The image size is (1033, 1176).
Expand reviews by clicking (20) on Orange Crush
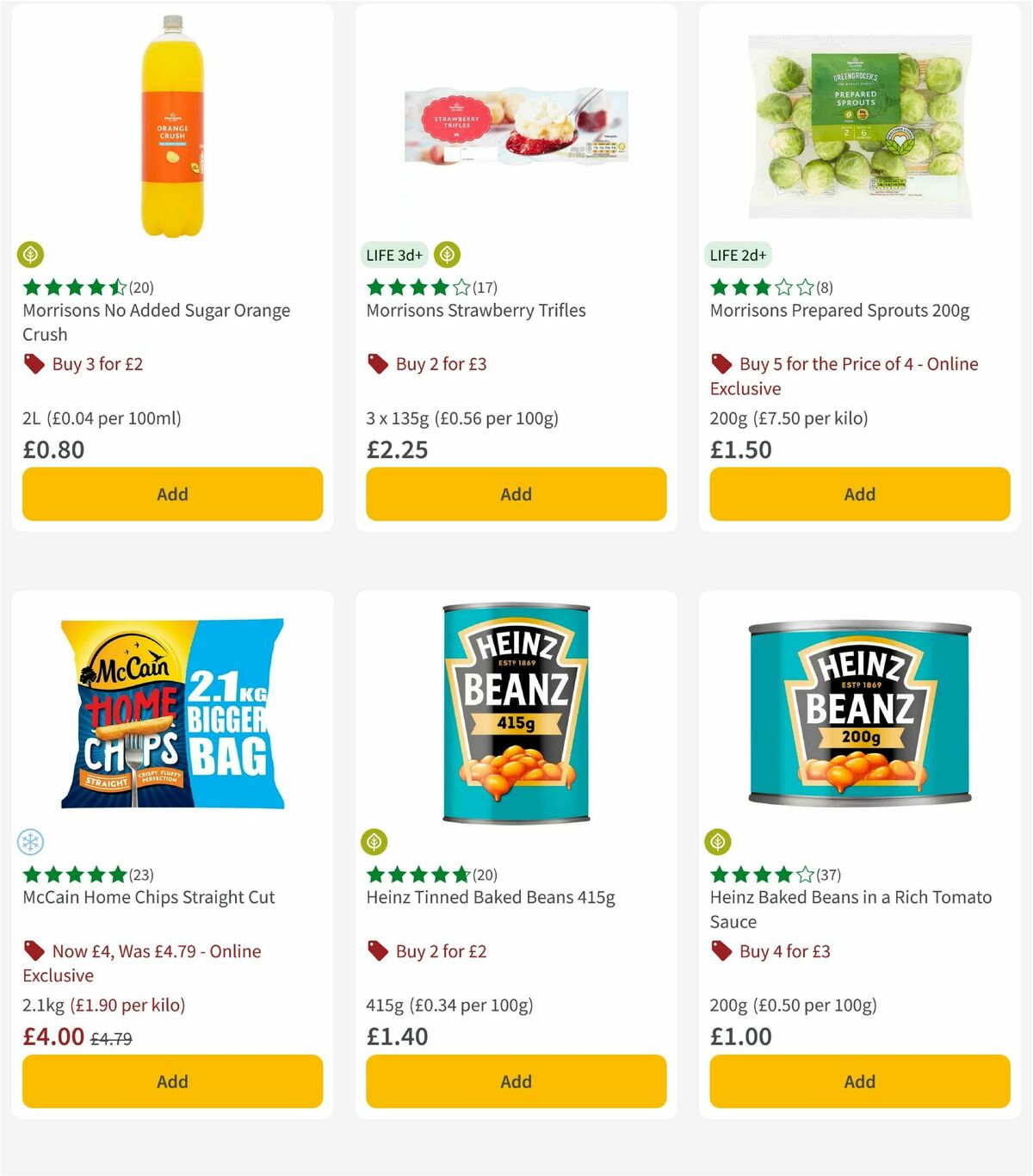click(141, 288)
